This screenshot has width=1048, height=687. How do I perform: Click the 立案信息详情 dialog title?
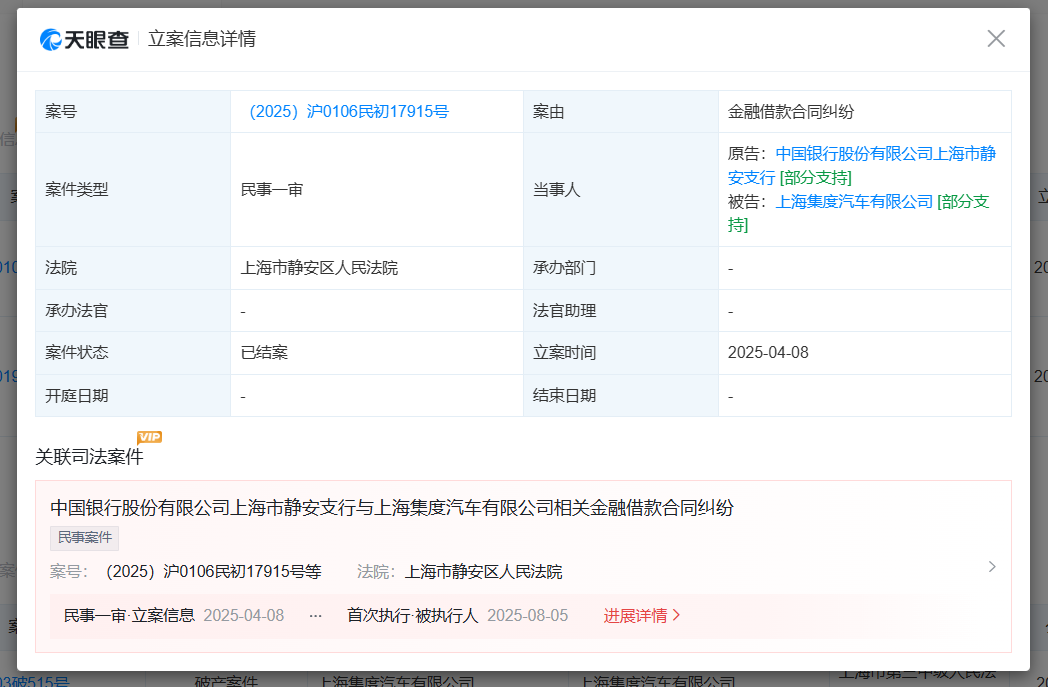point(202,39)
